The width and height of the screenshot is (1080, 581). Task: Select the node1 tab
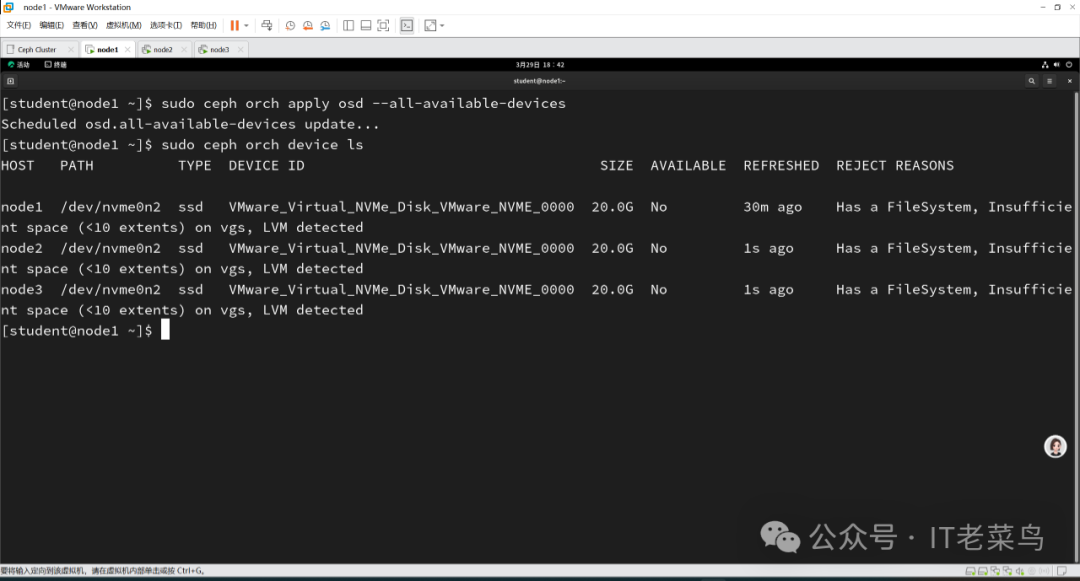click(x=107, y=50)
